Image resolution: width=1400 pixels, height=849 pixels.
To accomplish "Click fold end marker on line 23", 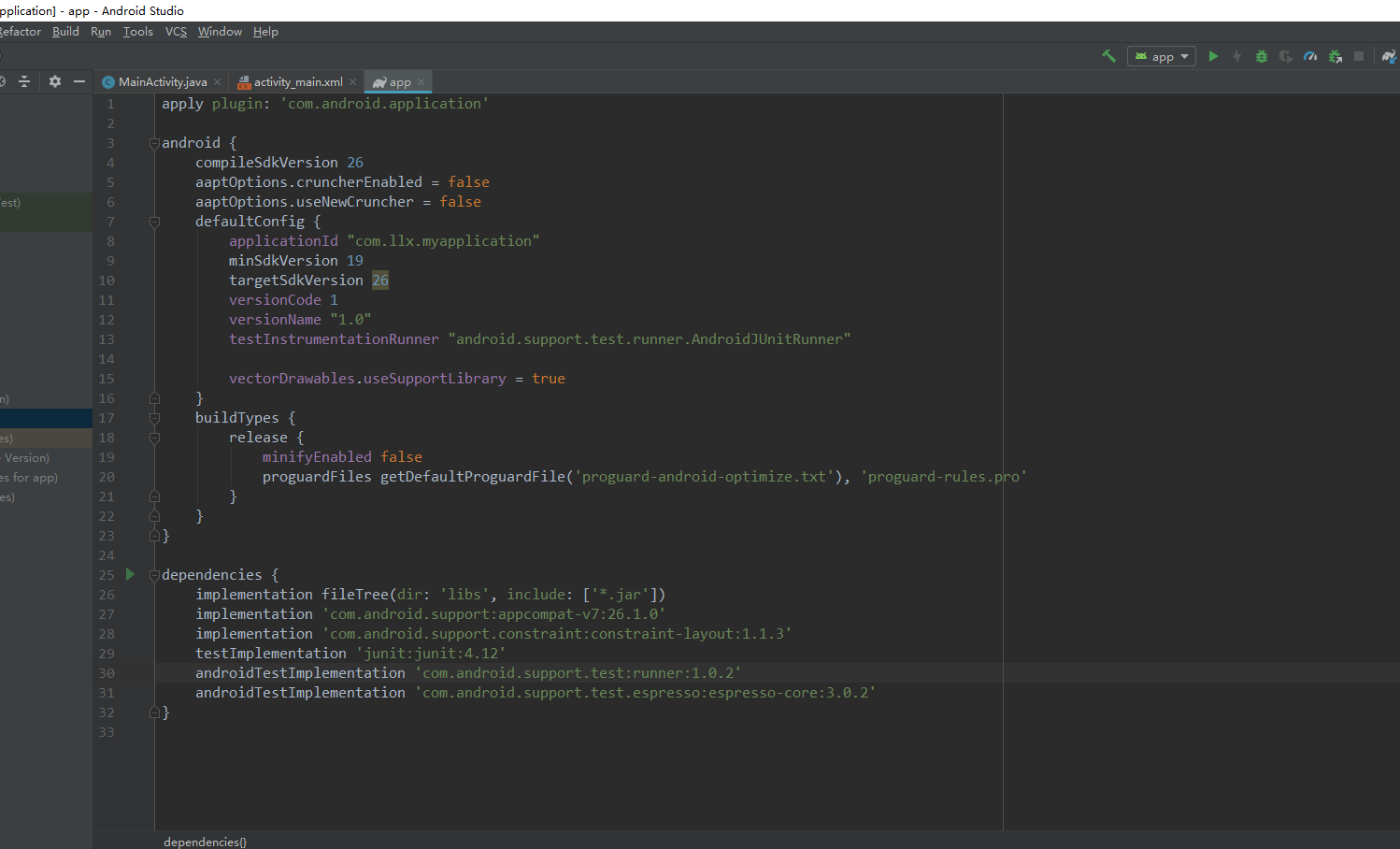I will [x=154, y=536].
